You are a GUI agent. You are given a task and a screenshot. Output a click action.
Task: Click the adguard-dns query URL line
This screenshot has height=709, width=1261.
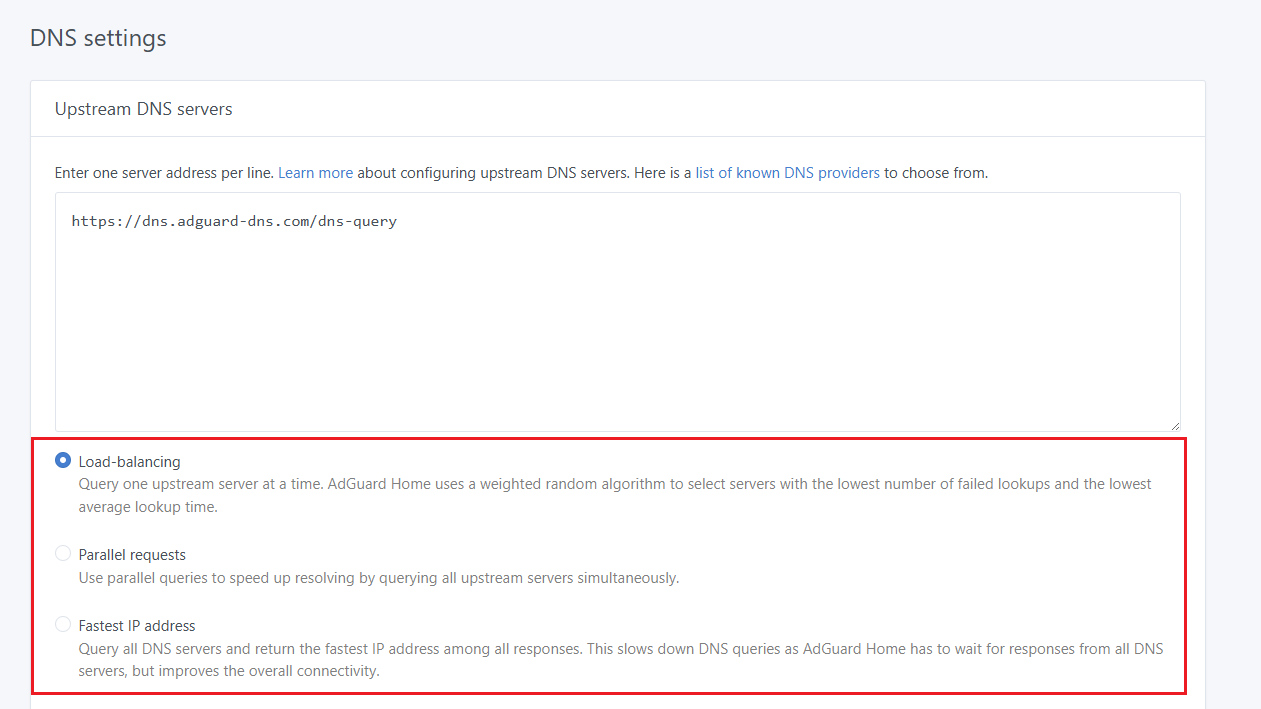pos(234,221)
